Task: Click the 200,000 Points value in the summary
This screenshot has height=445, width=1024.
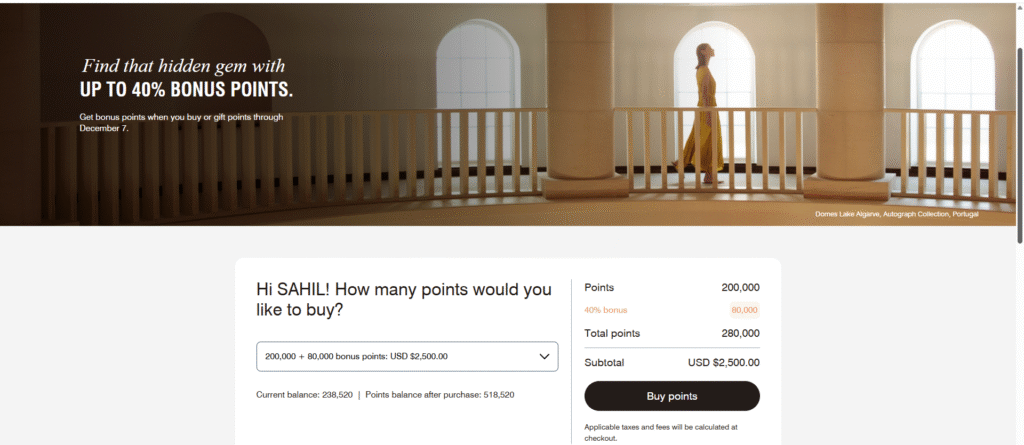Action: point(740,288)
